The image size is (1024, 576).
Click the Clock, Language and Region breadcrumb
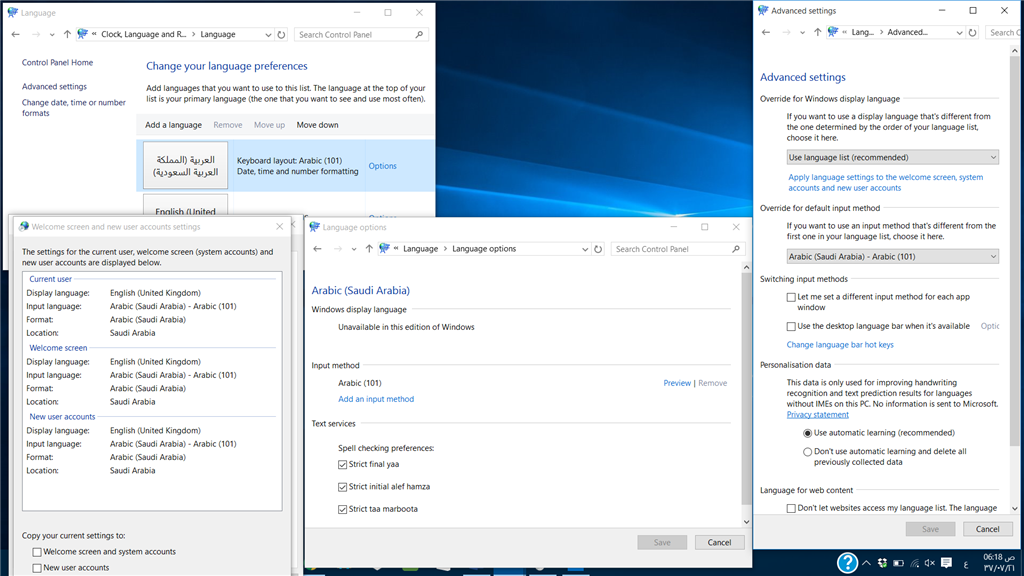click(144, 35)
